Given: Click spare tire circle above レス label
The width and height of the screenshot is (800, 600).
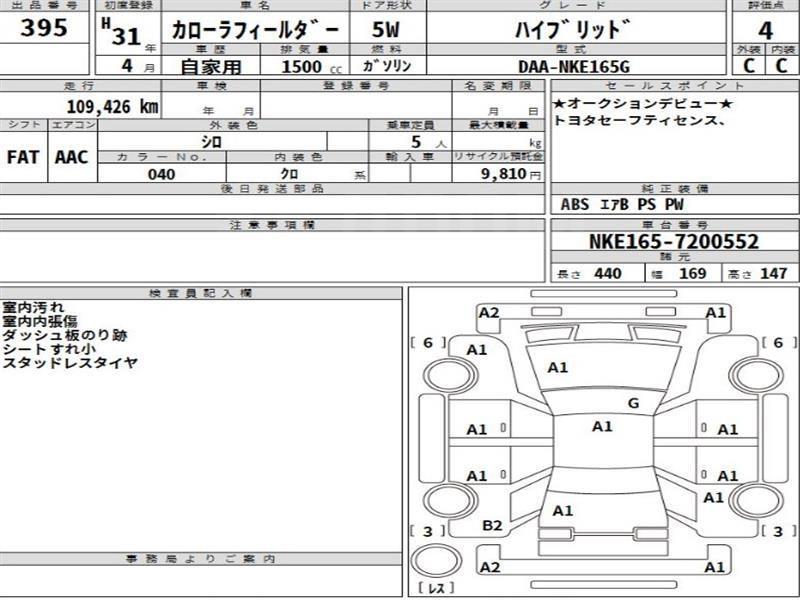Looking at the screenshot, I should click(436, 561).
